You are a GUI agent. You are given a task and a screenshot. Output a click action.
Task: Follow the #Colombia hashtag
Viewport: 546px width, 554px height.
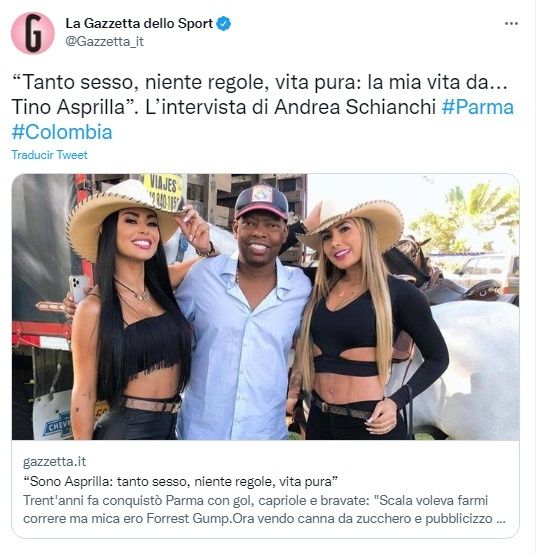click(x=62, y=132)
